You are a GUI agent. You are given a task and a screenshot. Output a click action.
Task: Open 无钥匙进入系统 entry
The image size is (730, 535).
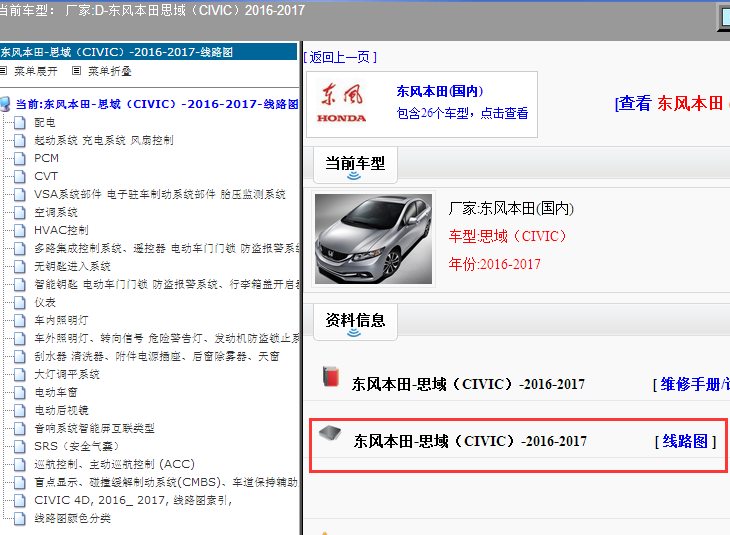[x=72, y=267]
